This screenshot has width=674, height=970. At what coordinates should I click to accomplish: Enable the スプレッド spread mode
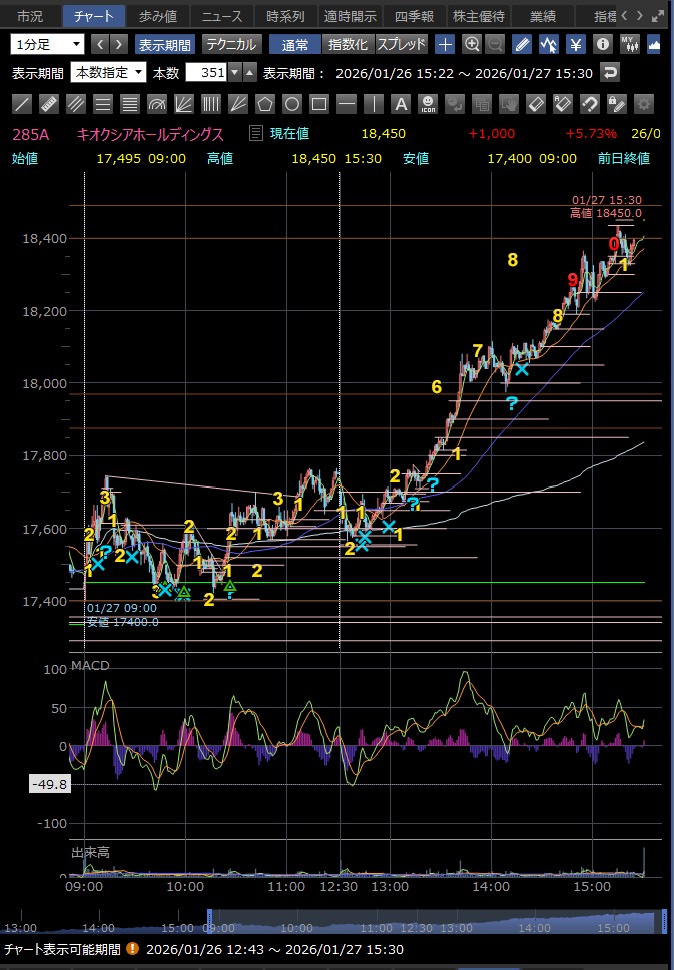pos(402,44)
